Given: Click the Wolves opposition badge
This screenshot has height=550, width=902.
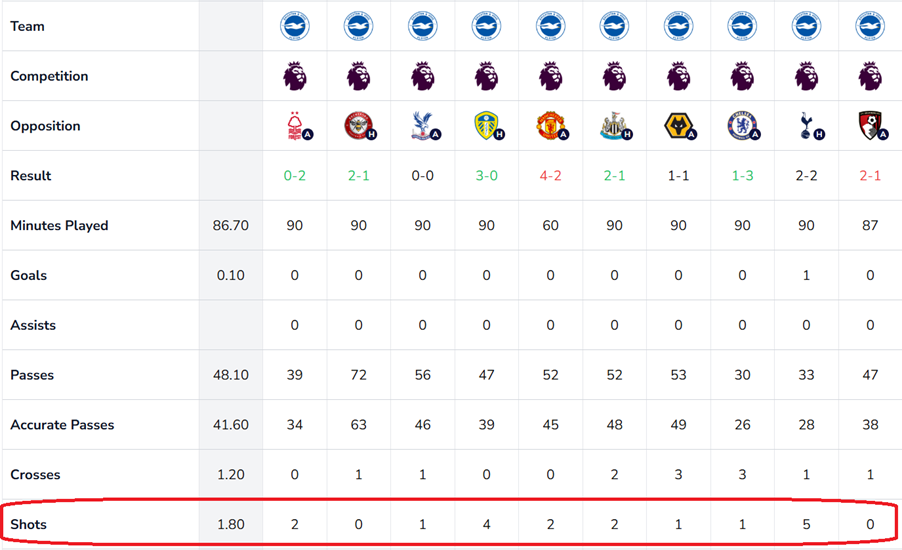Looking at the screenshot, I should tap(678, 126).
